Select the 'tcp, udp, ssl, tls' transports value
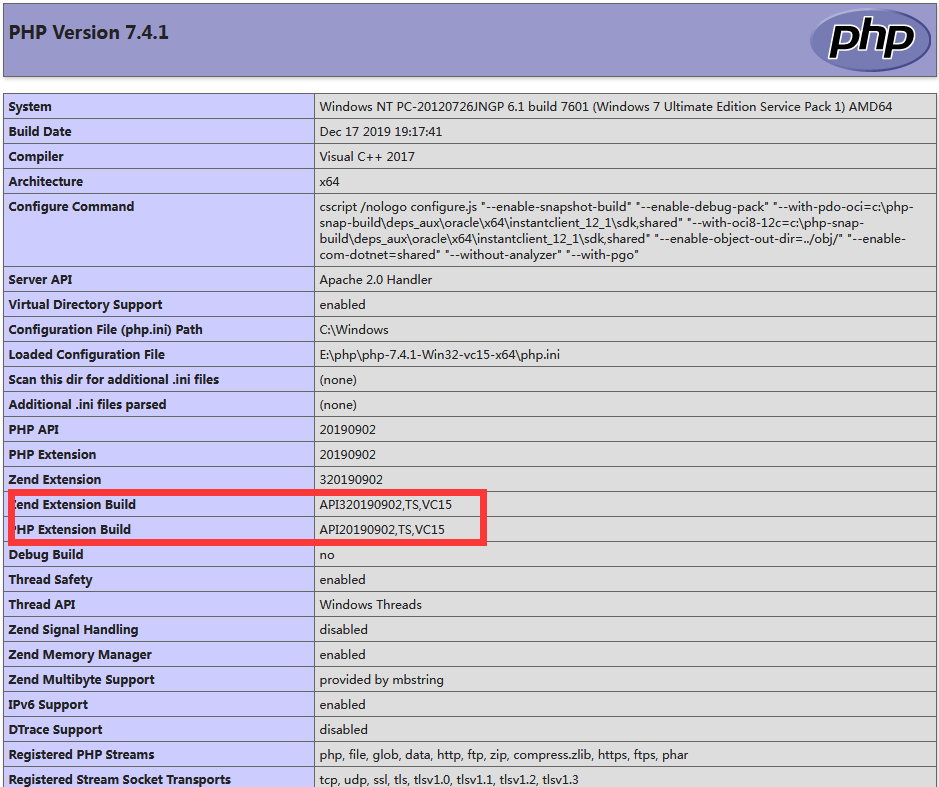 coord(449,779)
